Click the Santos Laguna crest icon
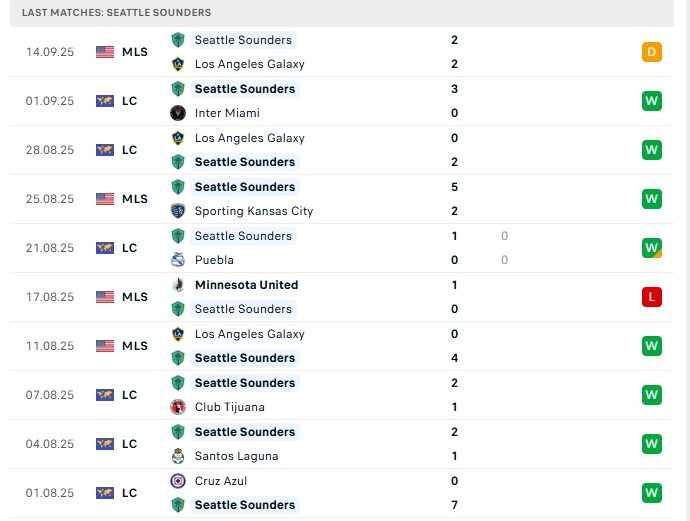This screenshot has width=690, height=521. [178, 456]
